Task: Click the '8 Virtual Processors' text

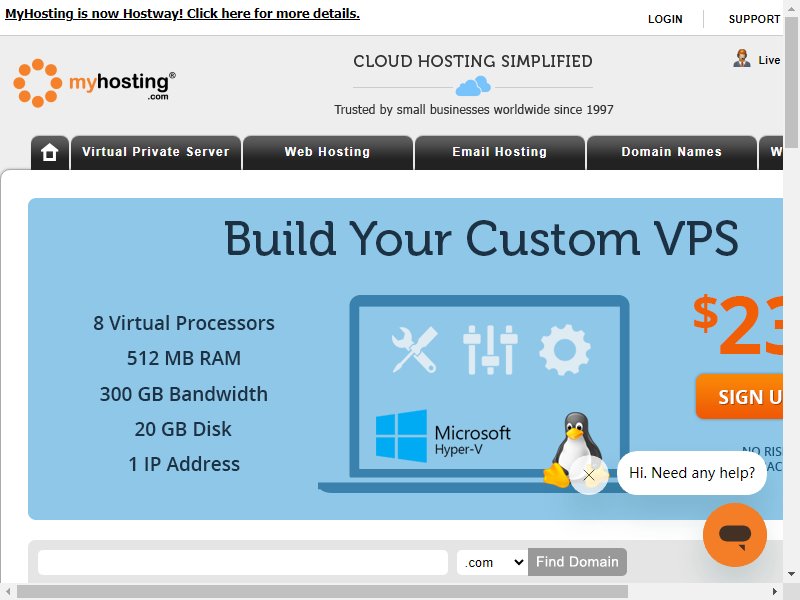Action: tap(184, 323)
